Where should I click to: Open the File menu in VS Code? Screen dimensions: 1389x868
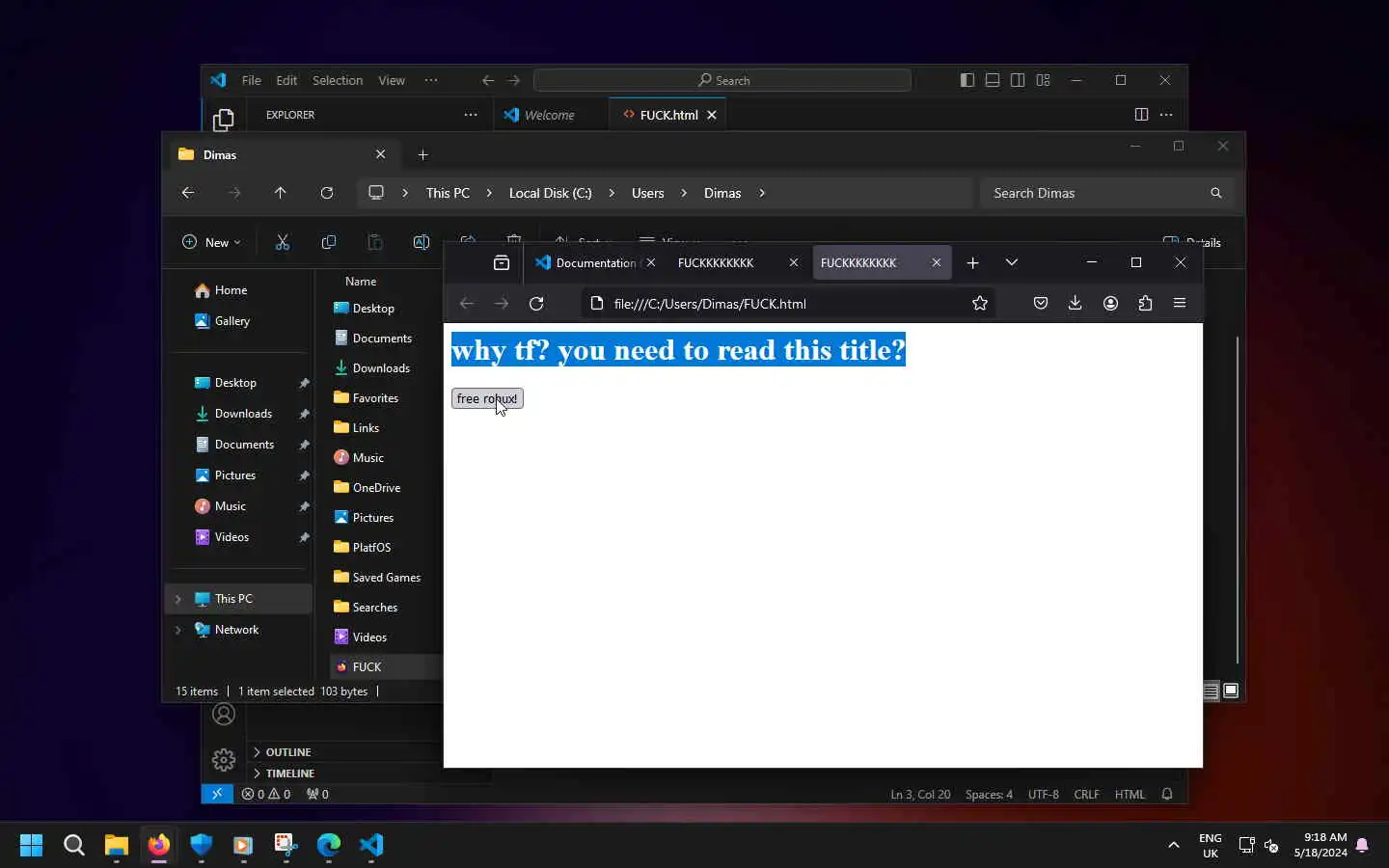click(x=251, y=80)
